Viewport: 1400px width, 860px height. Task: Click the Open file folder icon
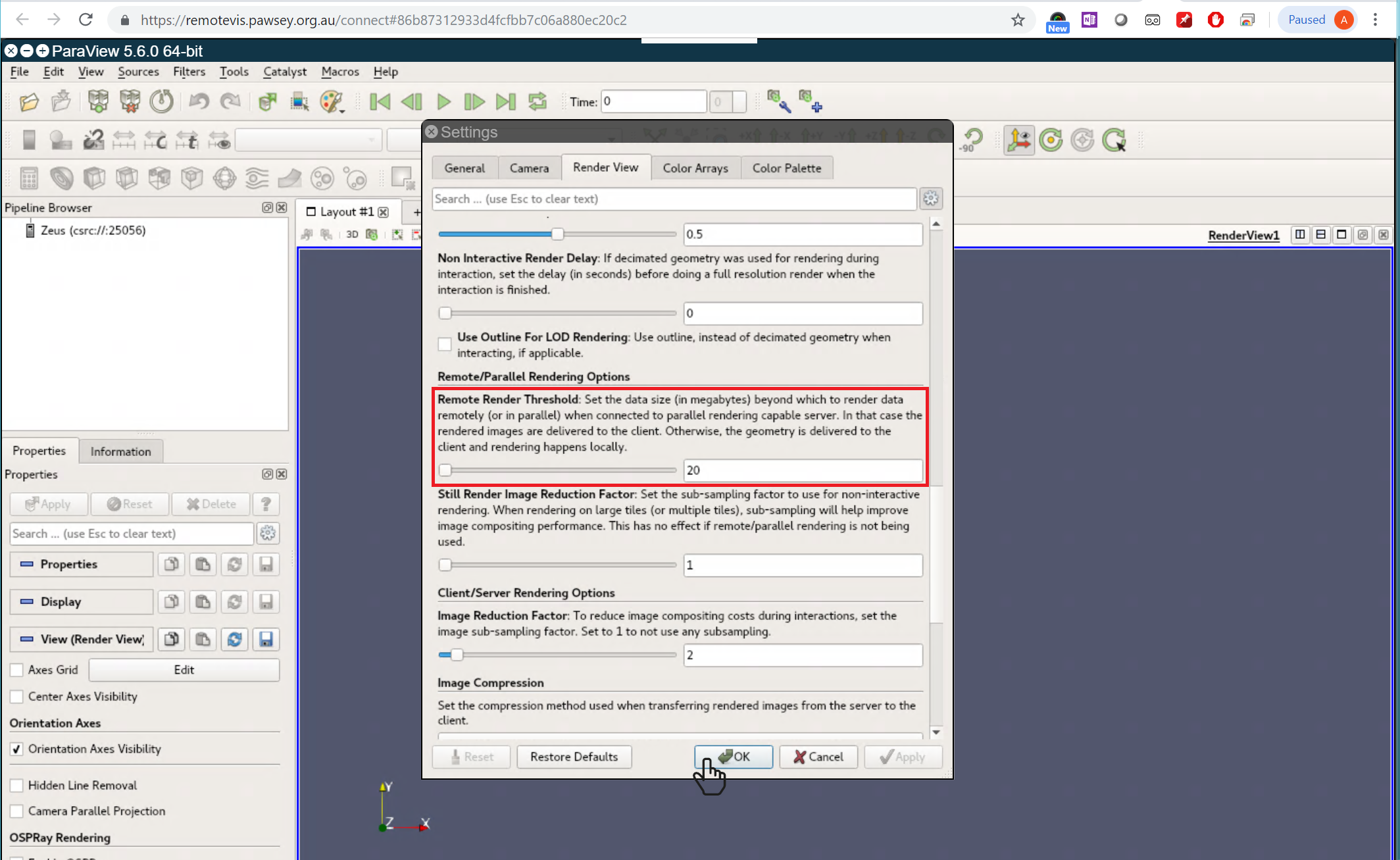click(x=28, y=102)
